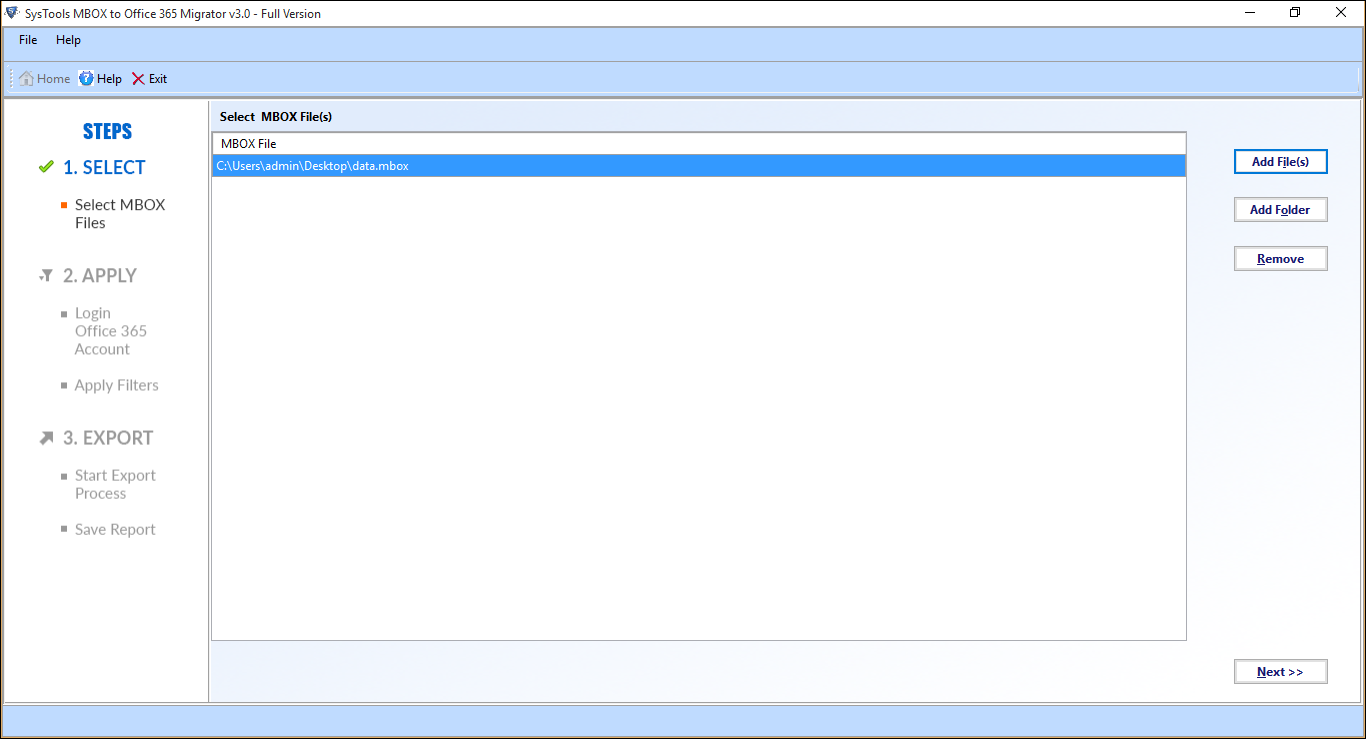
Task: Click the arrow icon beside 3. EXPORT
Action: coord(46,438)
